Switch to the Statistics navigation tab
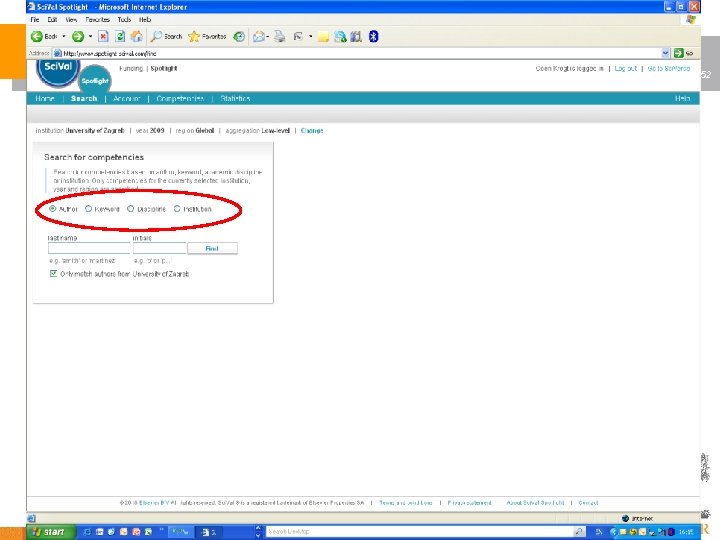Viewport: 720px width, 540px height. pos(235,98)
